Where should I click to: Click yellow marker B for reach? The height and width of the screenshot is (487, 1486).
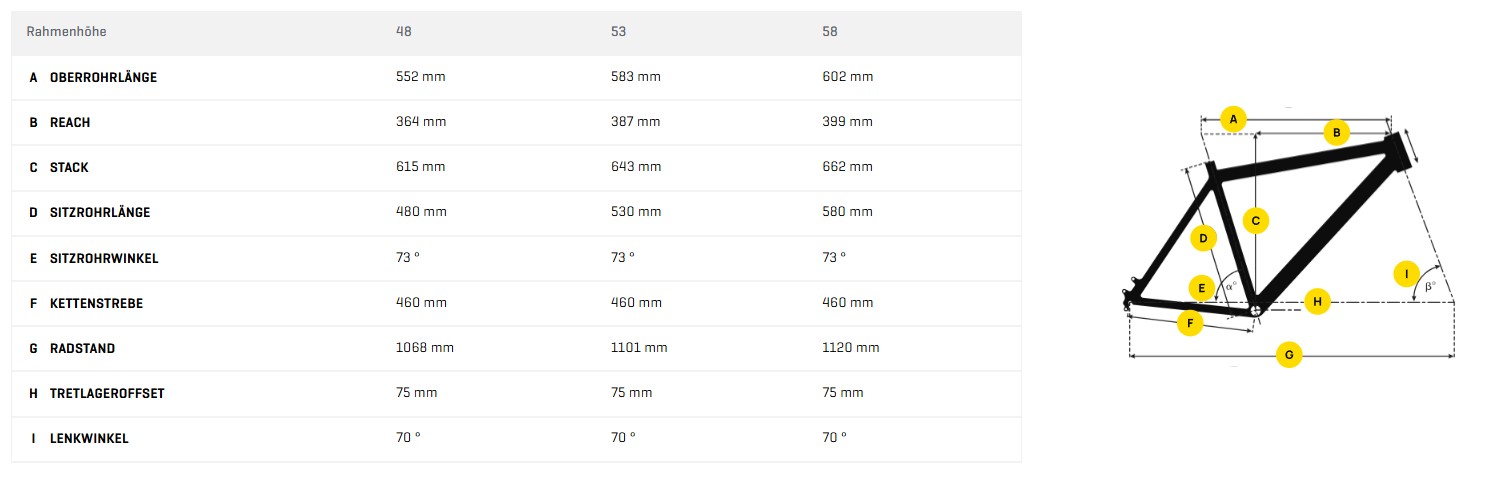pos(1336,132)
